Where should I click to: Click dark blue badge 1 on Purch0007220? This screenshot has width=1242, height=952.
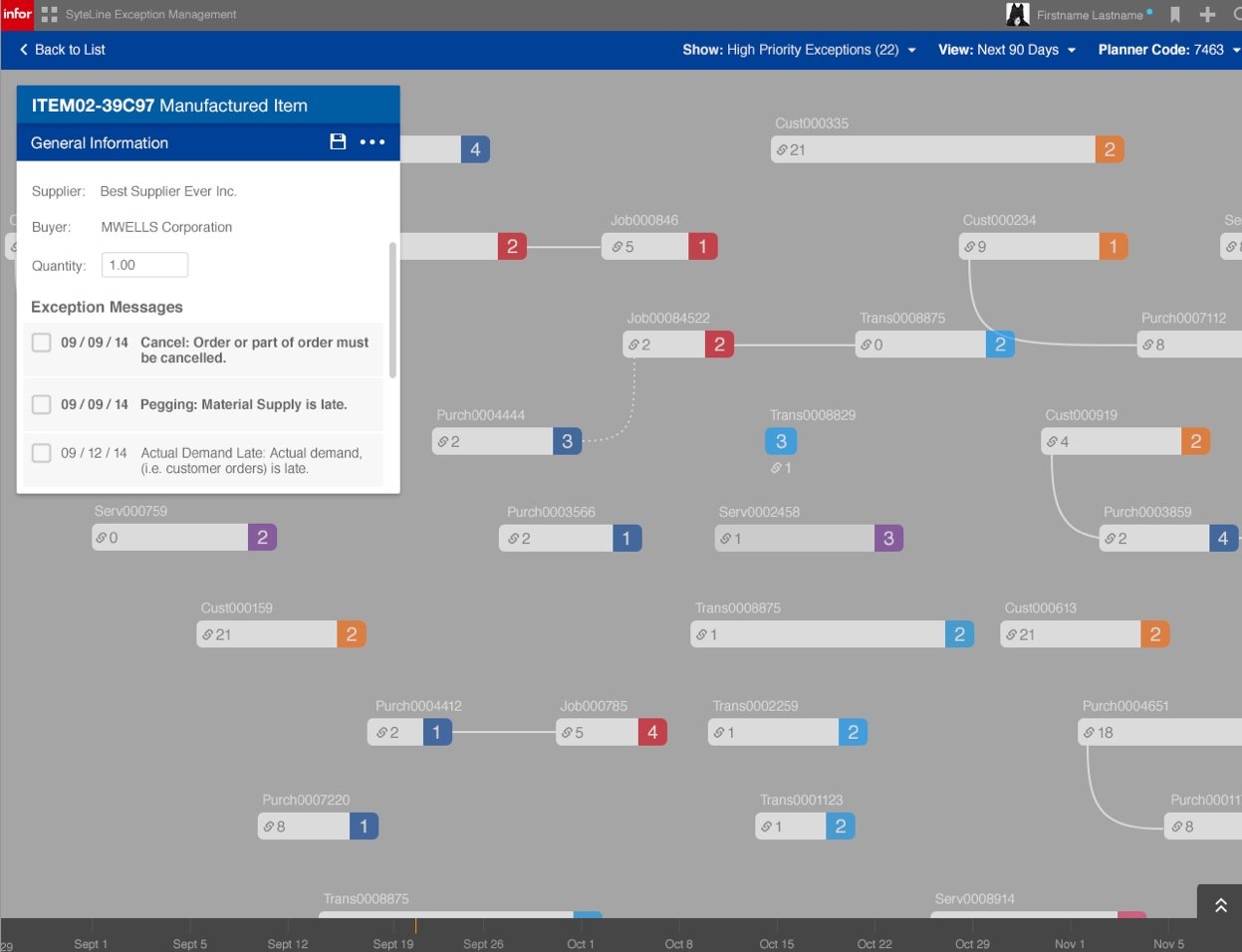365,826
